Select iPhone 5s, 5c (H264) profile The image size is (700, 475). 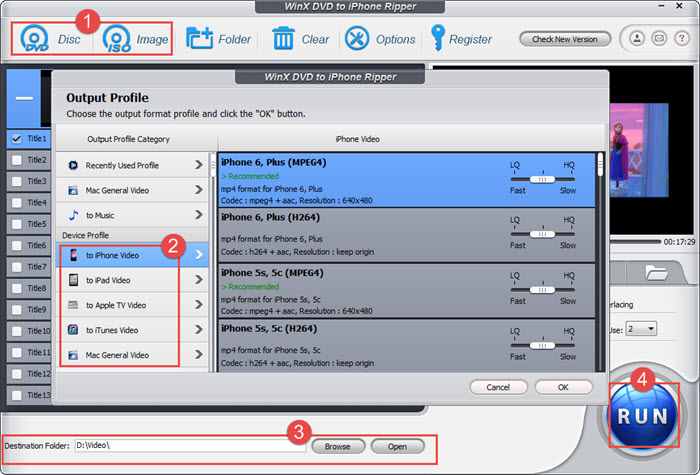406,346
